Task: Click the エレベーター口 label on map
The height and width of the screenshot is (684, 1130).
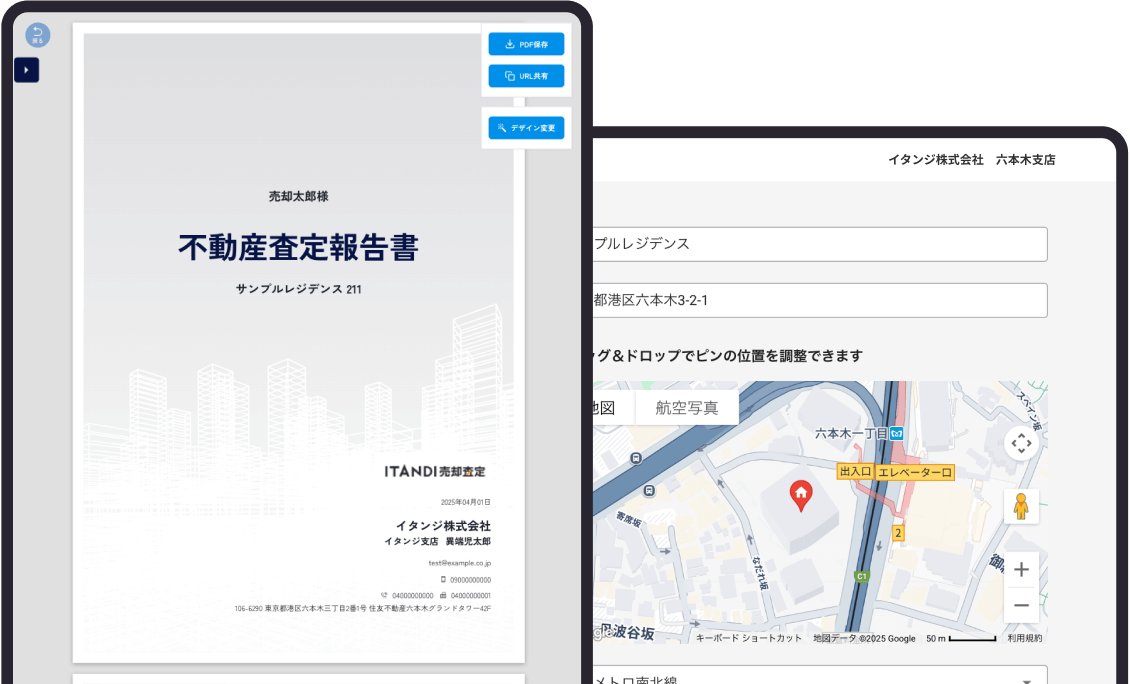Action: 915,473
